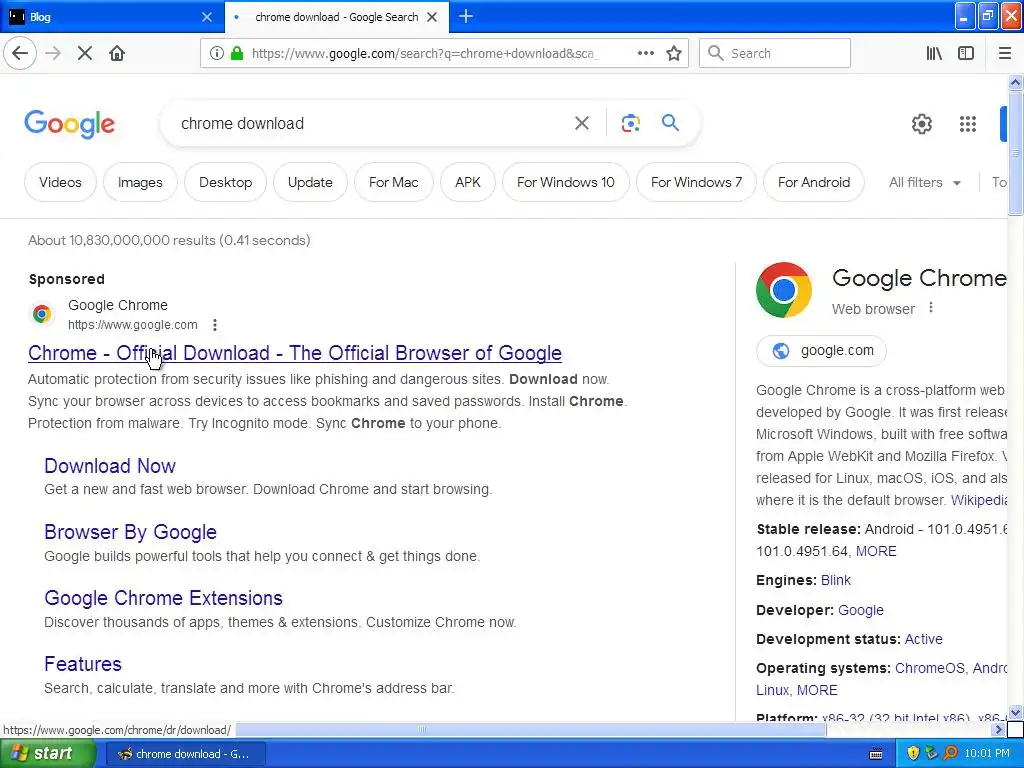Filter results by Videos
Screen dimensions: 1024x768
60,182
